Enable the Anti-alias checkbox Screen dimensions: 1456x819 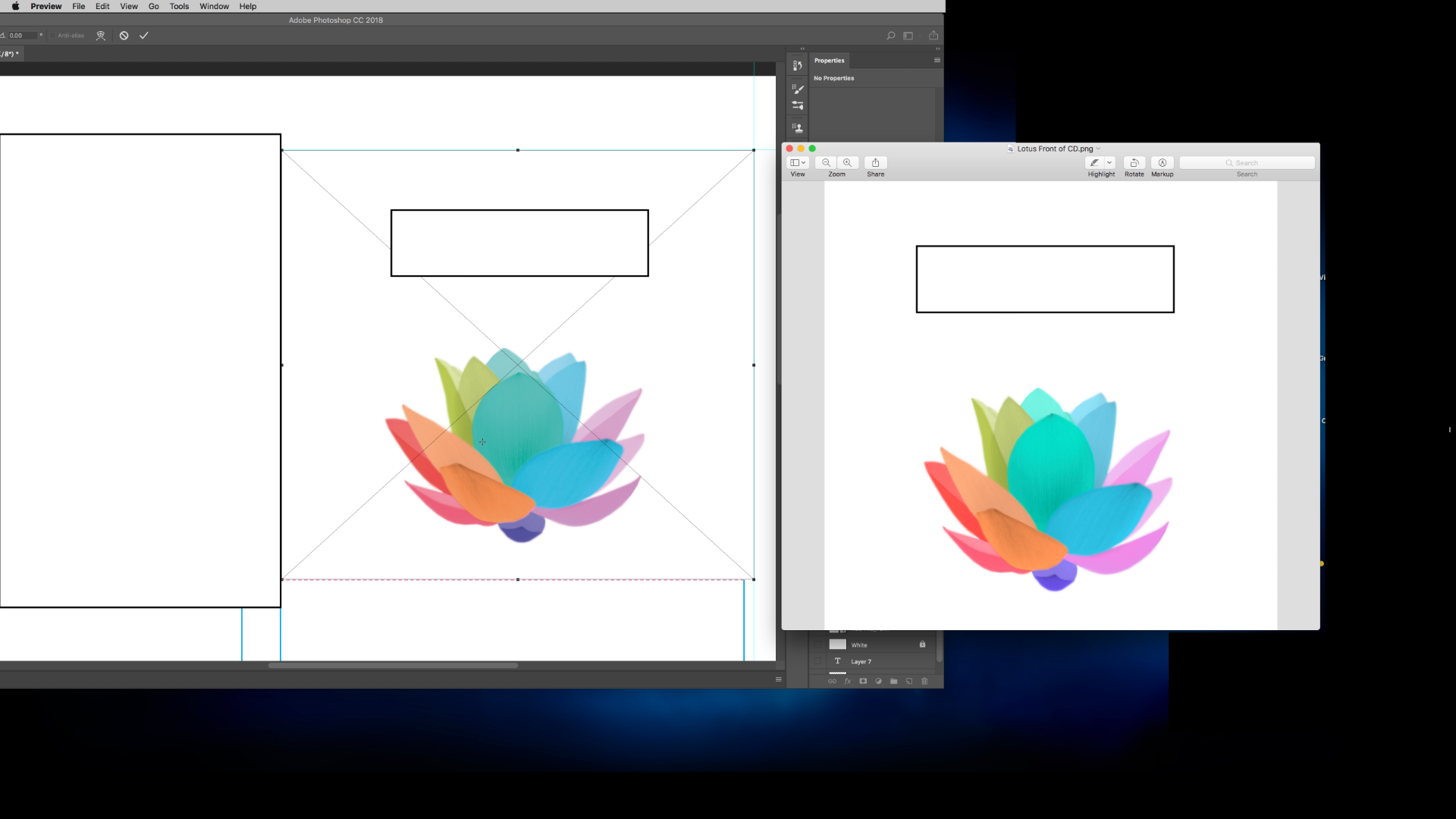(52, 35)
